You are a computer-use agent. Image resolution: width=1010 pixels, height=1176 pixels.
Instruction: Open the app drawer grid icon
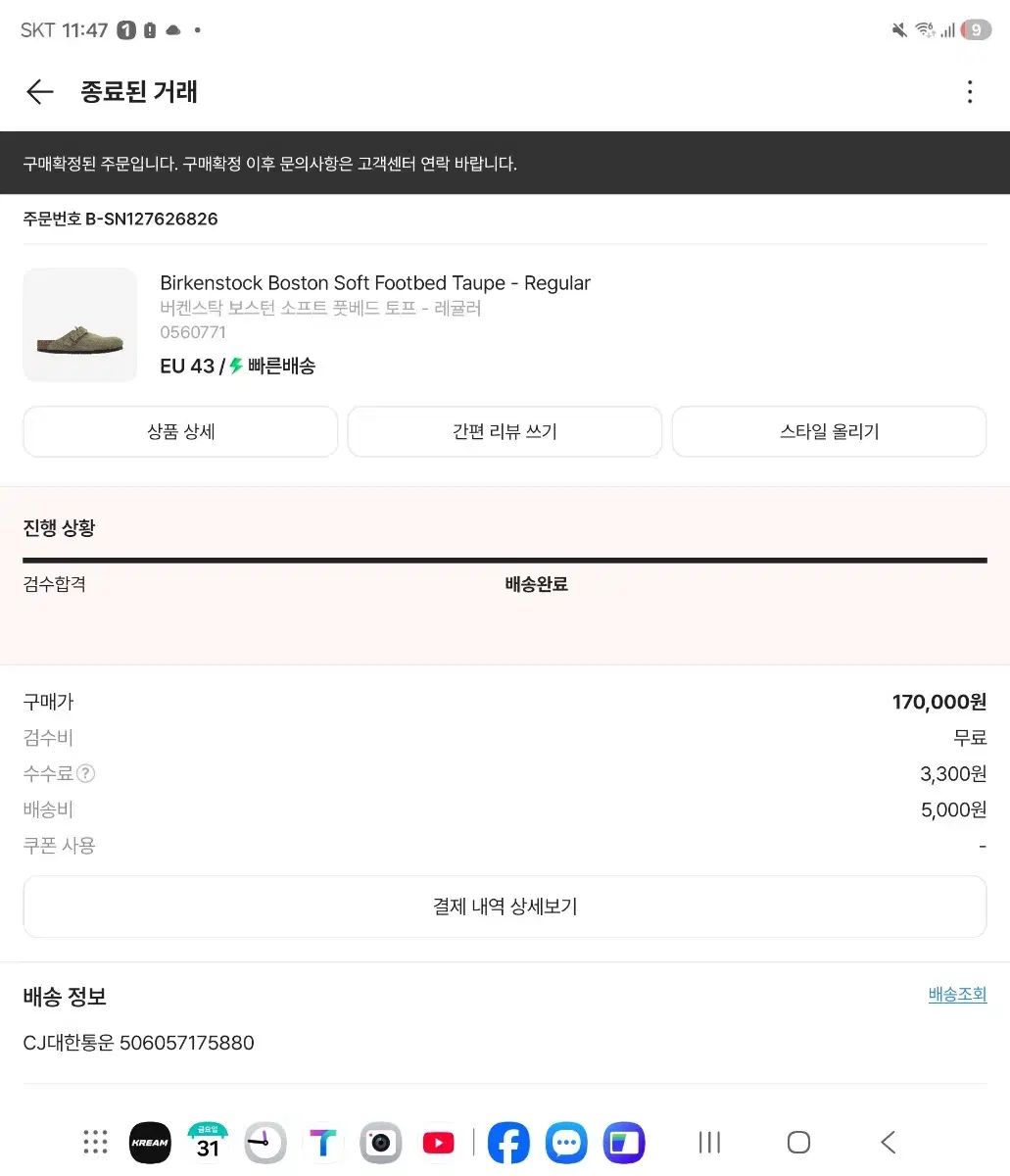click(x=95, y=1142)
